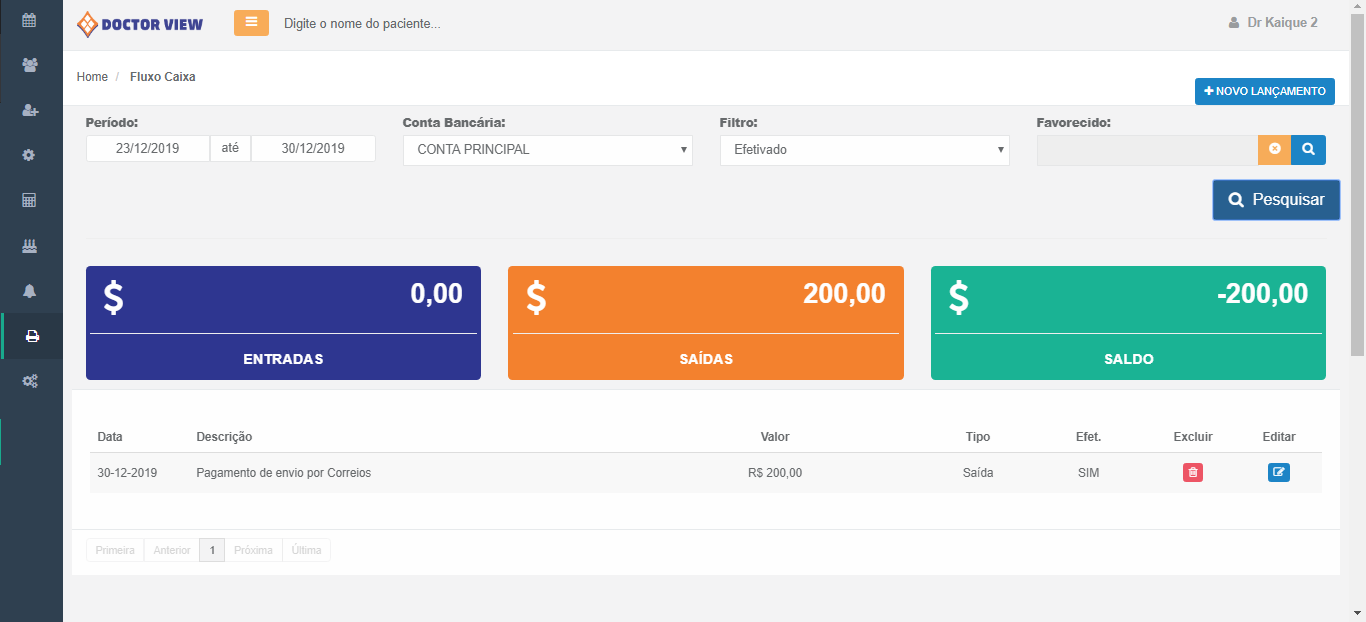Clear the Favorecido field with orange button
This screenshot has width=1366, height=622.
tap(1274, 149)
